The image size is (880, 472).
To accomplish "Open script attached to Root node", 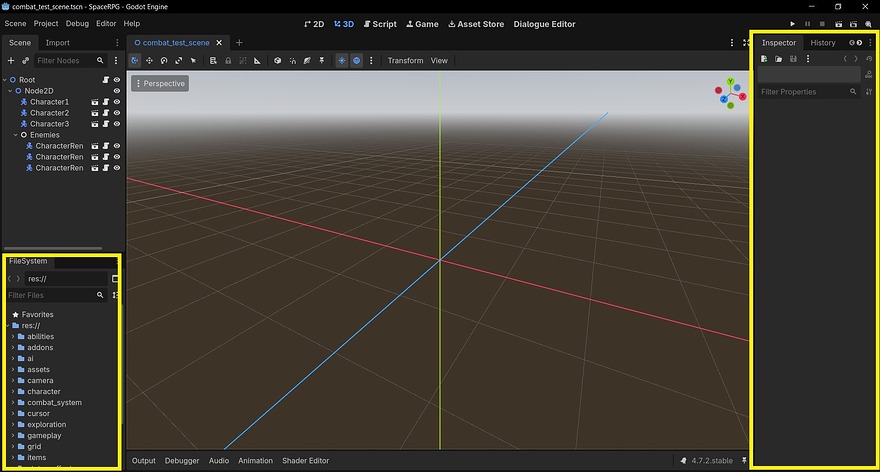I will 106,80.
